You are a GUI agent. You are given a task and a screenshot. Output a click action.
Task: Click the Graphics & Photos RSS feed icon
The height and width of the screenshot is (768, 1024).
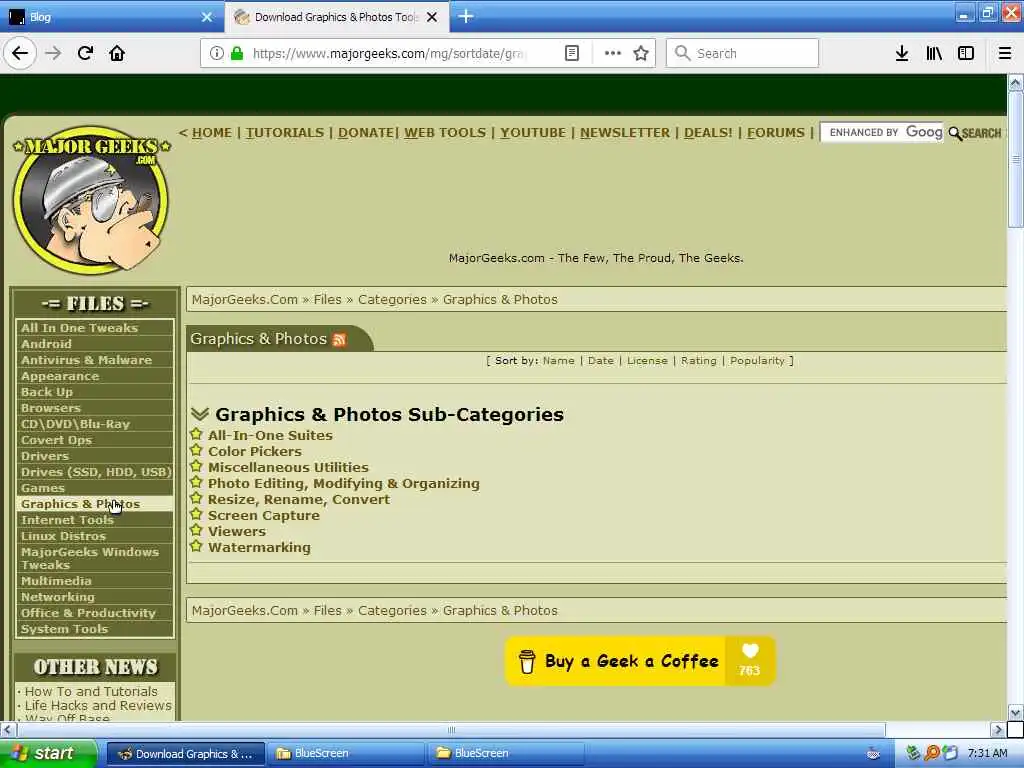pyautogui.click(x=339, y=340)
